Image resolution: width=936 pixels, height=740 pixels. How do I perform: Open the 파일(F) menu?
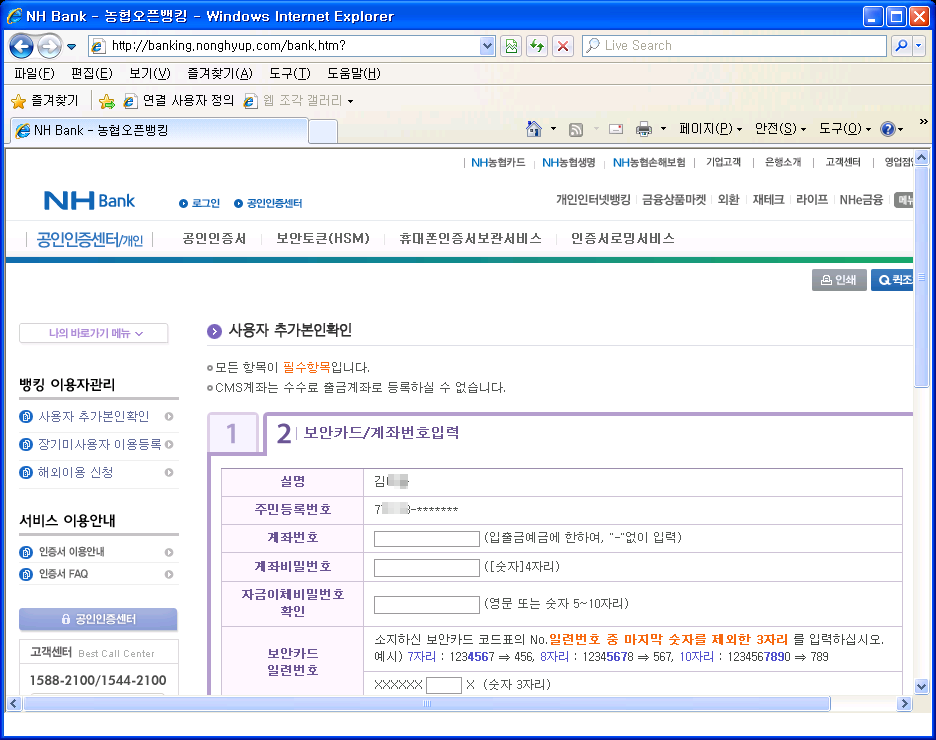tap(34, 73)
